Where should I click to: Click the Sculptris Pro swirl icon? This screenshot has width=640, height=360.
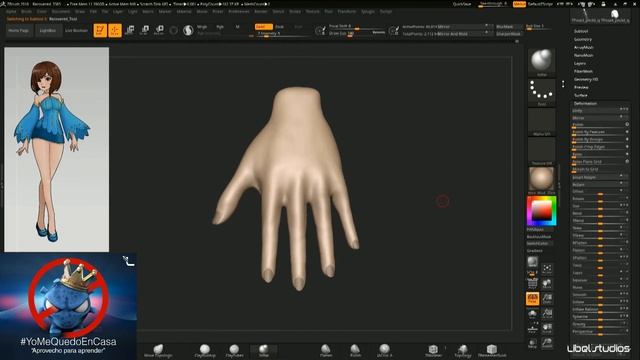[188, 31]
